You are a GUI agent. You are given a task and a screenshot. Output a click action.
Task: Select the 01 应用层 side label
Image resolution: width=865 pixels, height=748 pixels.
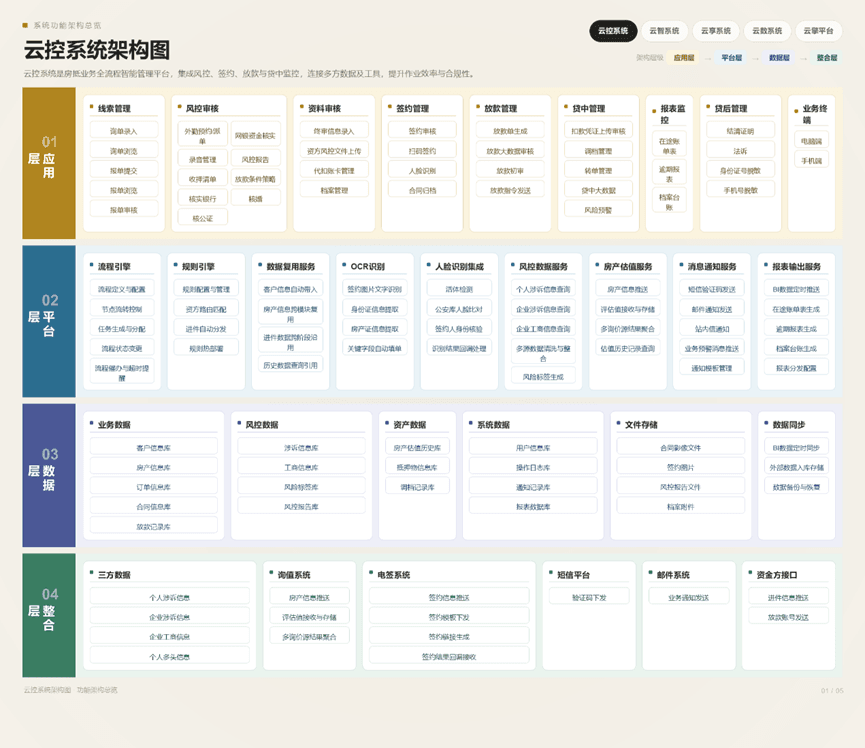49,163
